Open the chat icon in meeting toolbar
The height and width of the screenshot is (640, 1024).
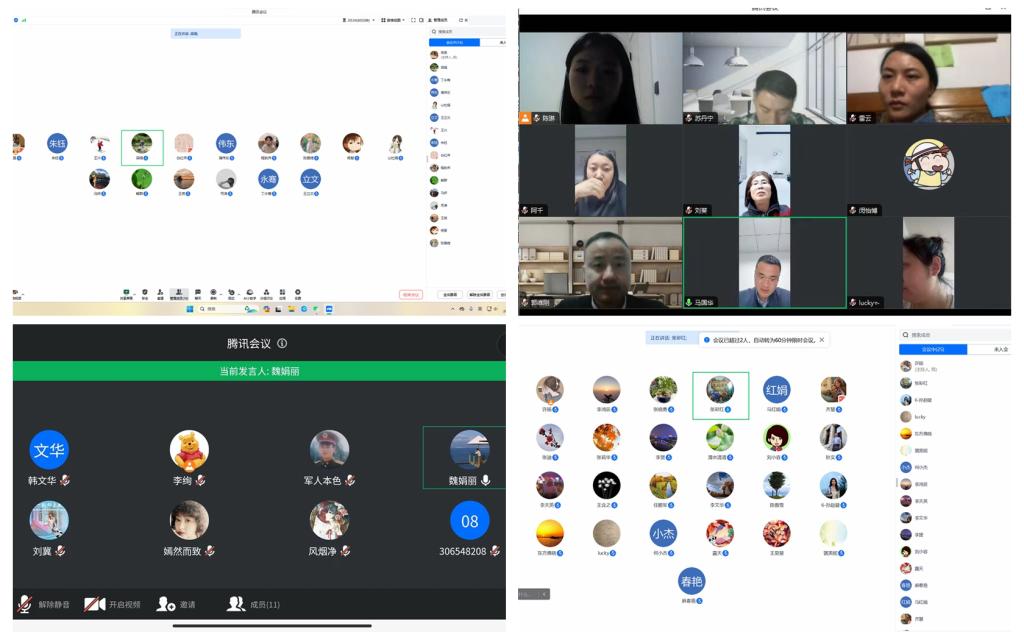(x=197, y=293)
